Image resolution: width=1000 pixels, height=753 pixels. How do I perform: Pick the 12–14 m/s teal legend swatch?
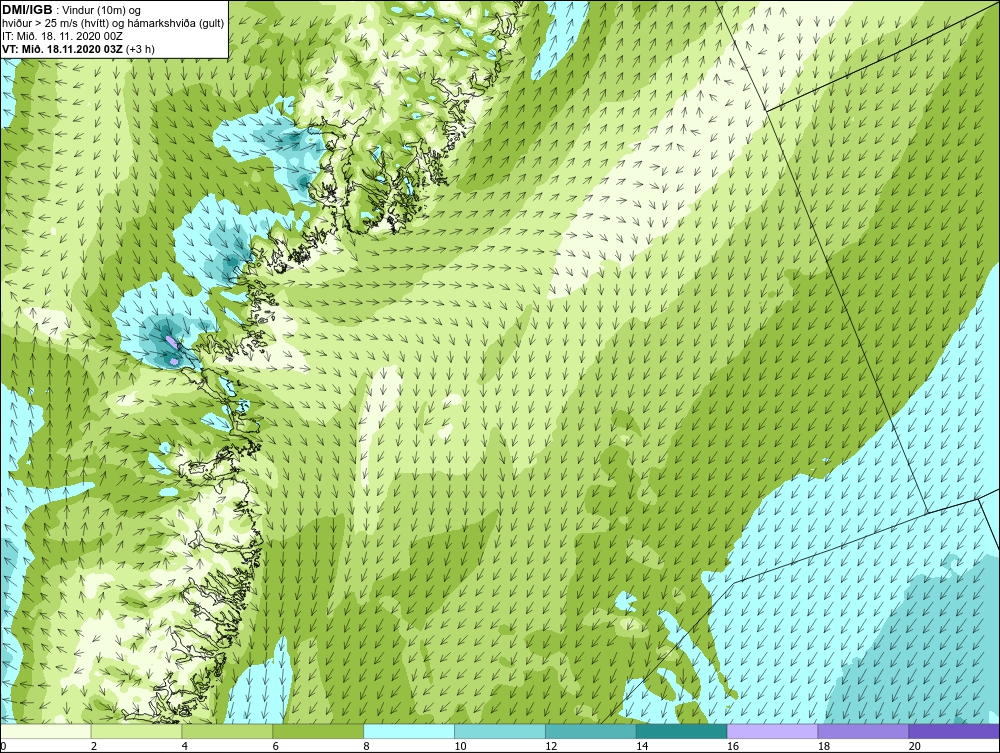(591, 731)
